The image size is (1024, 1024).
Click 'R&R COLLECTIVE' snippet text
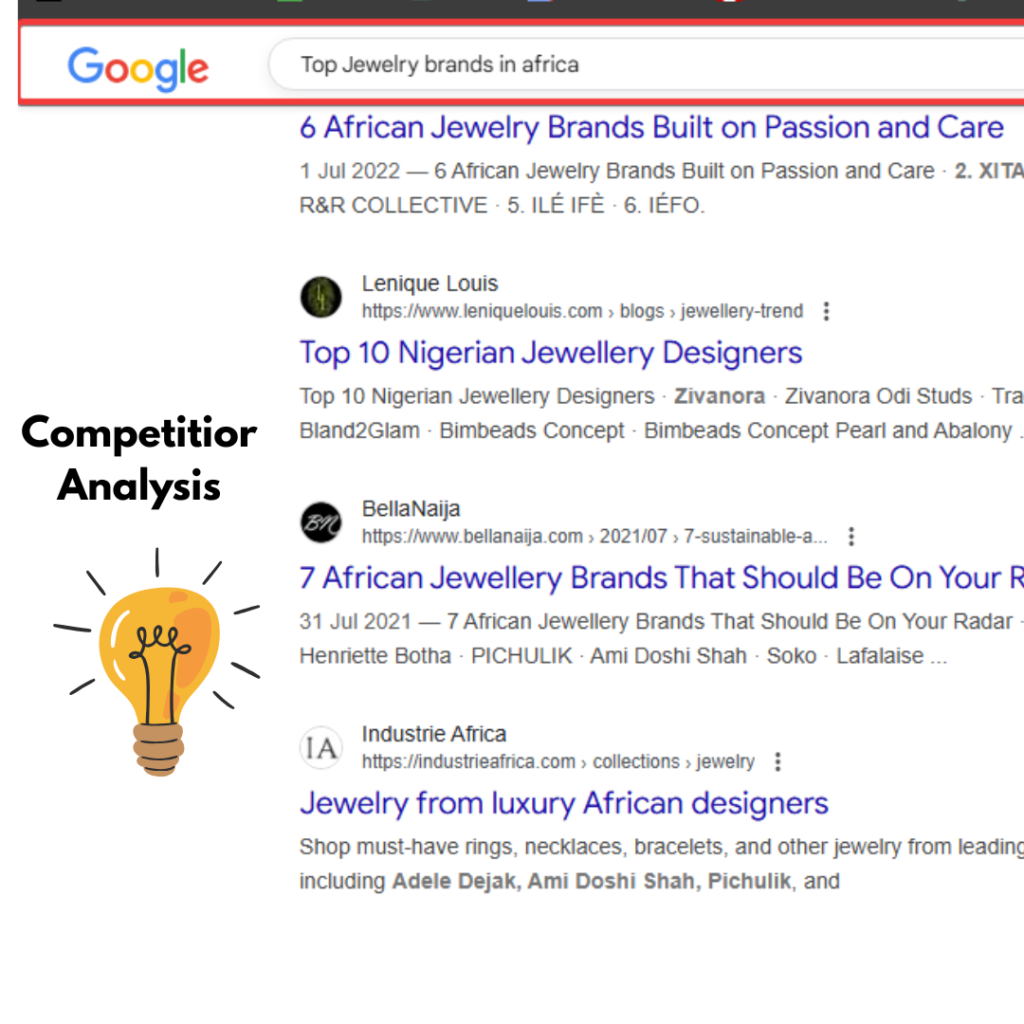coord(393,205)
